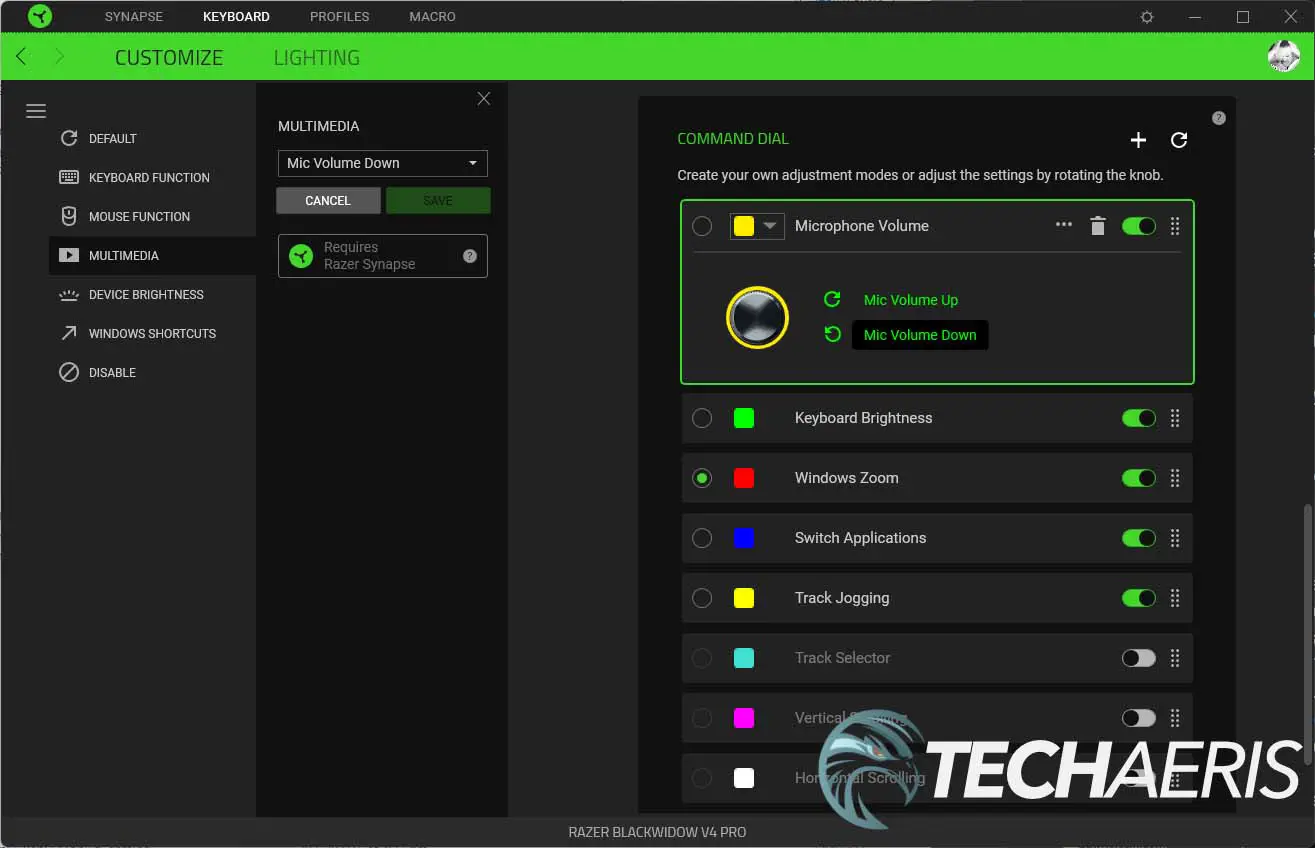Open Synapse settings gear icon
The width and height of the screenshot is (1315, 848).
[x=1147, y=17]
